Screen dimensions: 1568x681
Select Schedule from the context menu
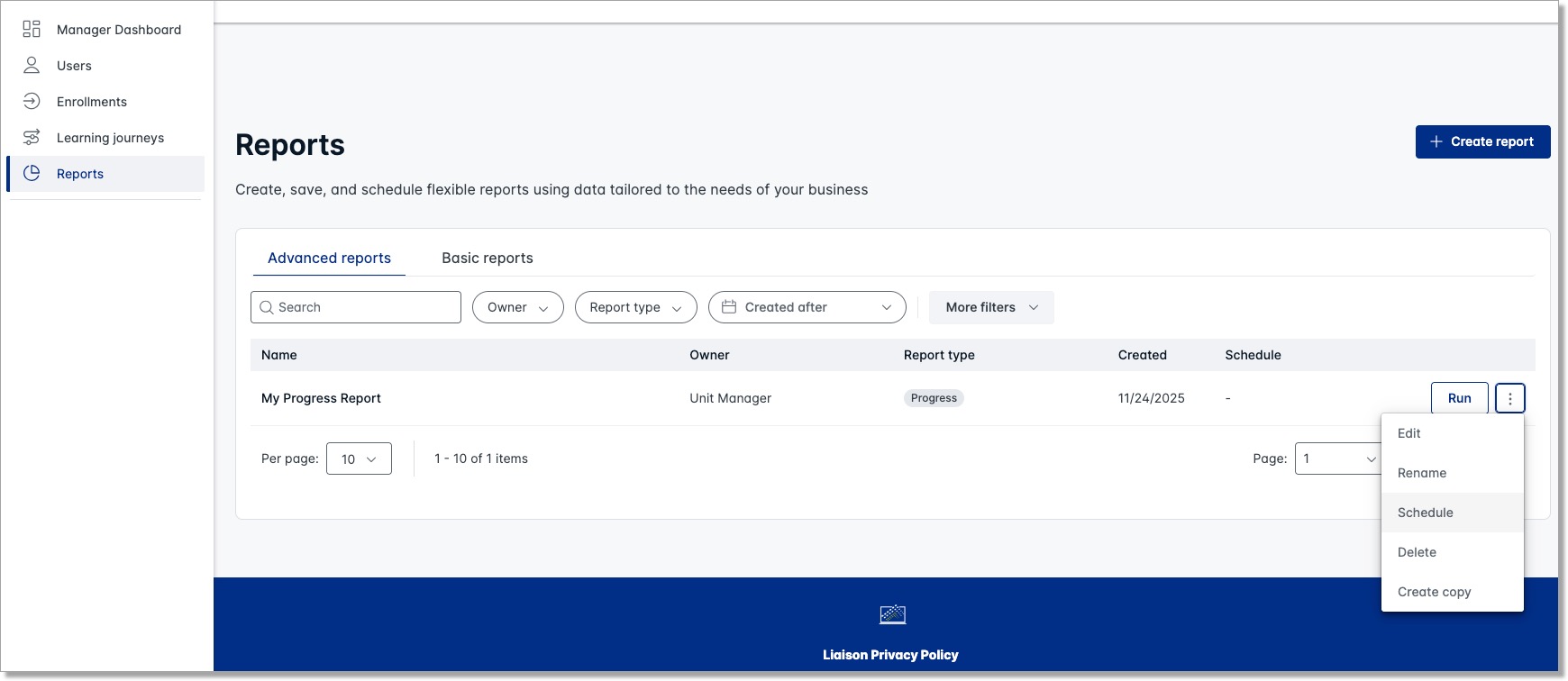tap(1425, 513)
